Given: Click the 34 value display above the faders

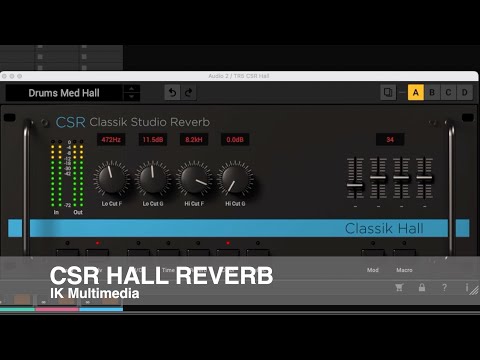Looking at the screenshot, I should pyautogui.click(x=390, y=139).
